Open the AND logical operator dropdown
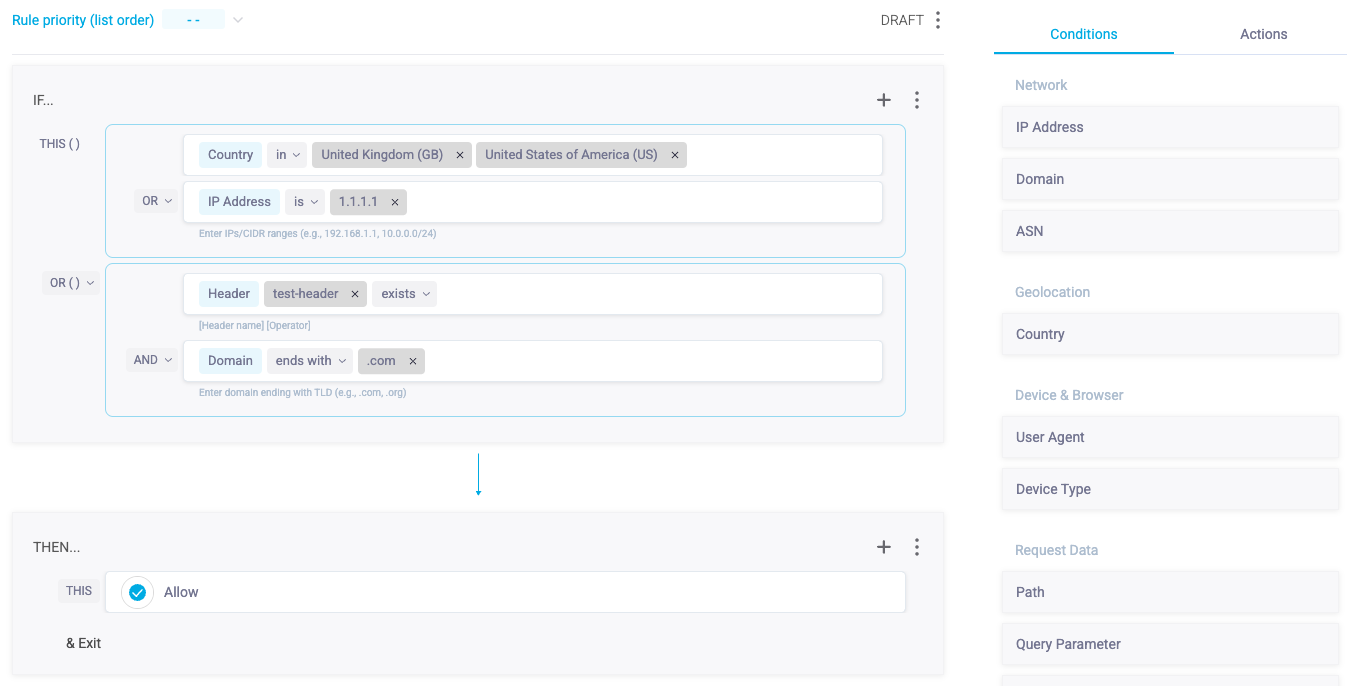This screenshot has width=1347, height=686. tap(153, 360)
